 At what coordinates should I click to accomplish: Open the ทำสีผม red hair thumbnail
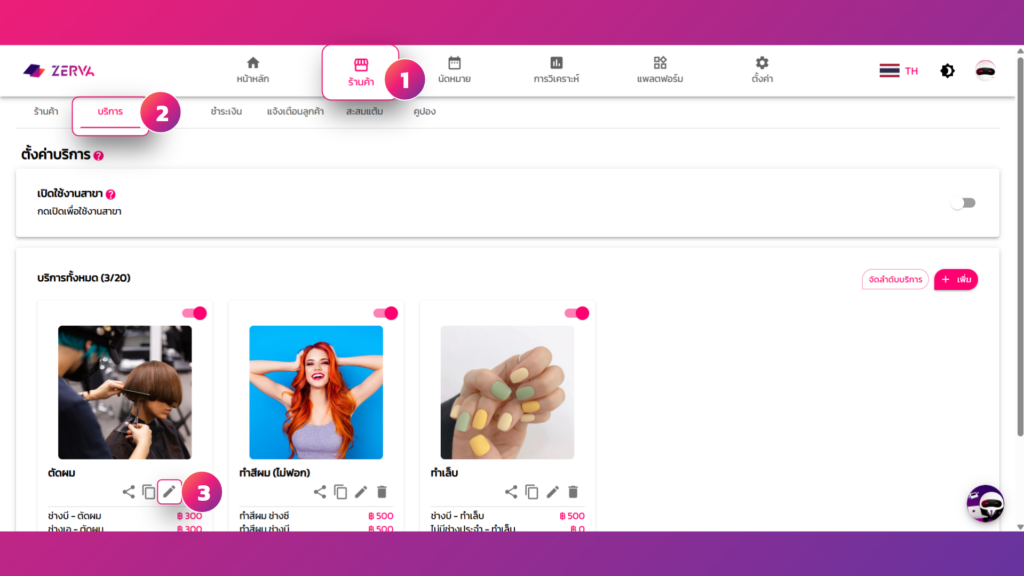(316, 392)
